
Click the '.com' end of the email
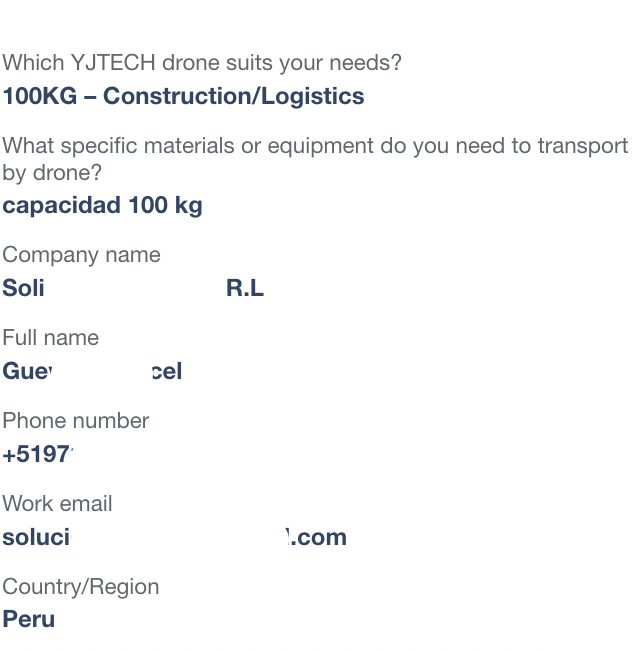(318, 538)
